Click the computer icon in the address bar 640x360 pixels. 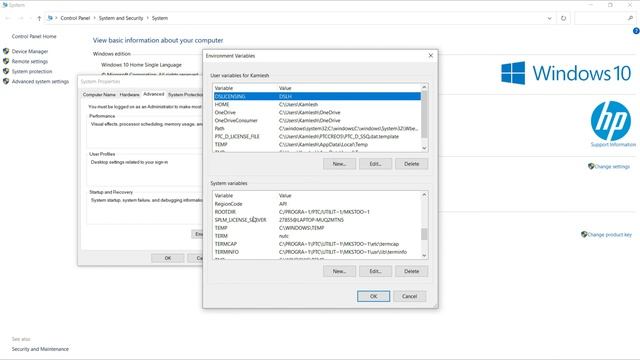click(50, 18)
